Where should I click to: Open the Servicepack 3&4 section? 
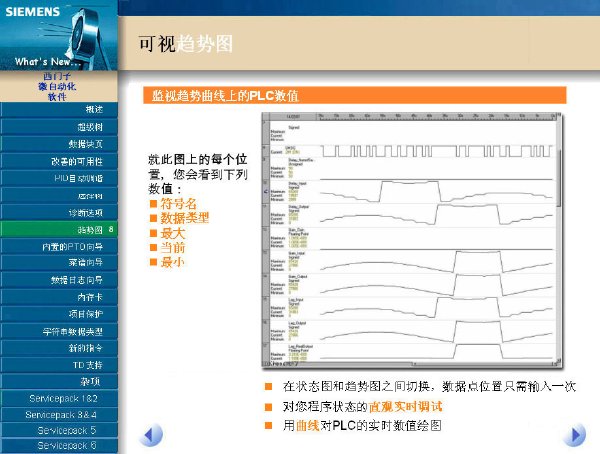pyautogui.click(x=59, y=415)
